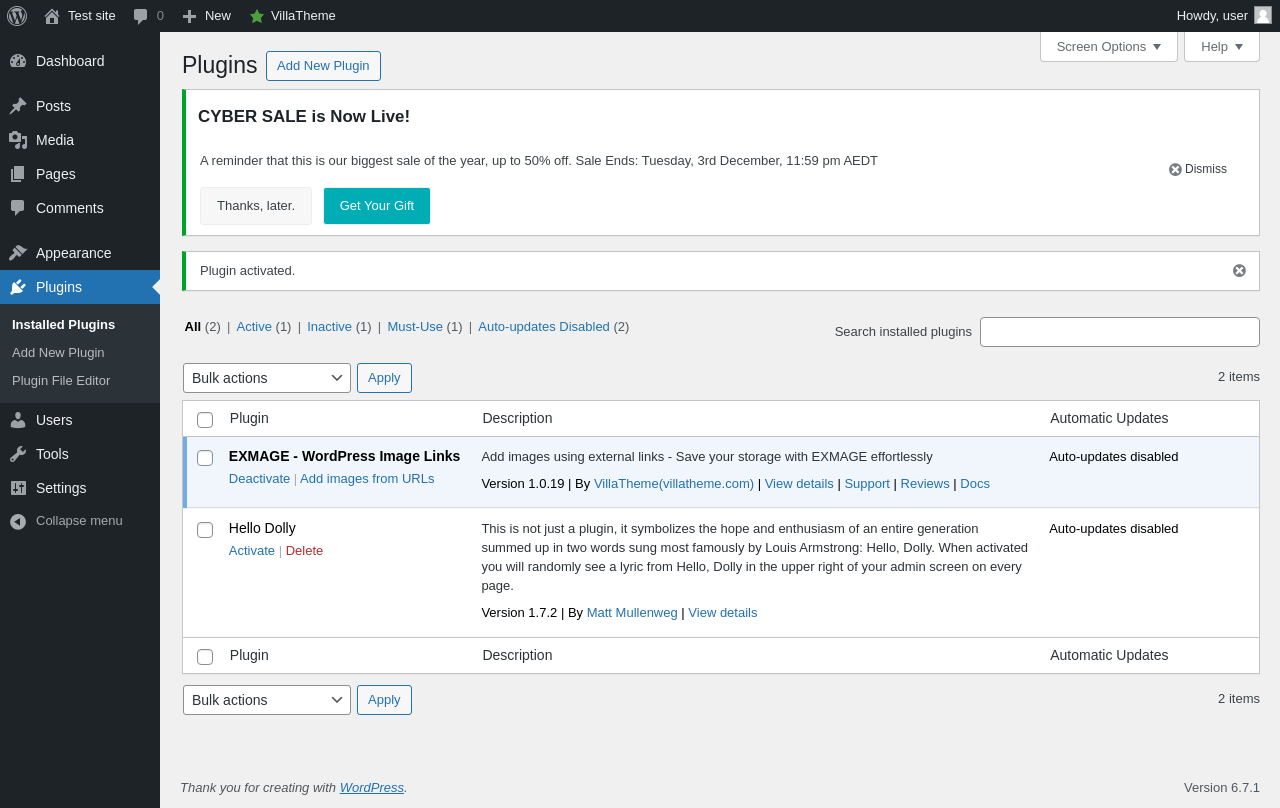The width and height of the screenshot is (1280, 808).
Task: Open Howdy, user account menu
Action: (1224, 16)
